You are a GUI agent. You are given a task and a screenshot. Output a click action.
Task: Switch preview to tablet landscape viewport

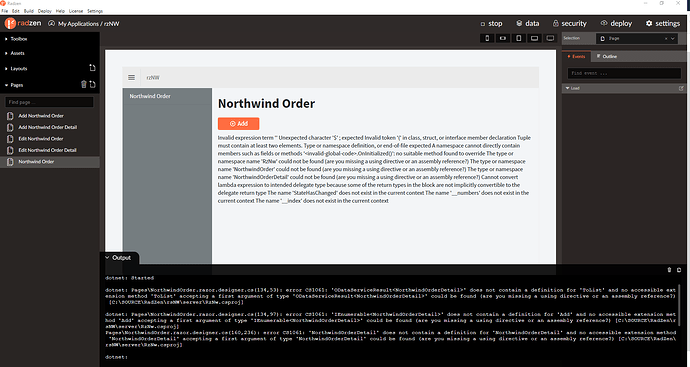point(534,38)
